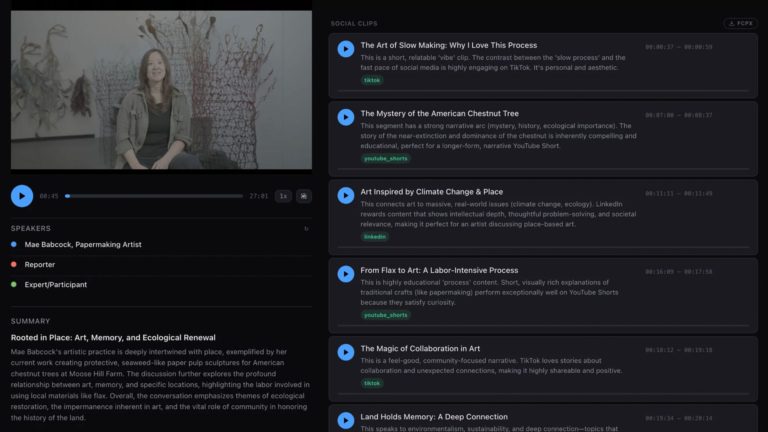Click the 00:45 current time label

[49, 196]
